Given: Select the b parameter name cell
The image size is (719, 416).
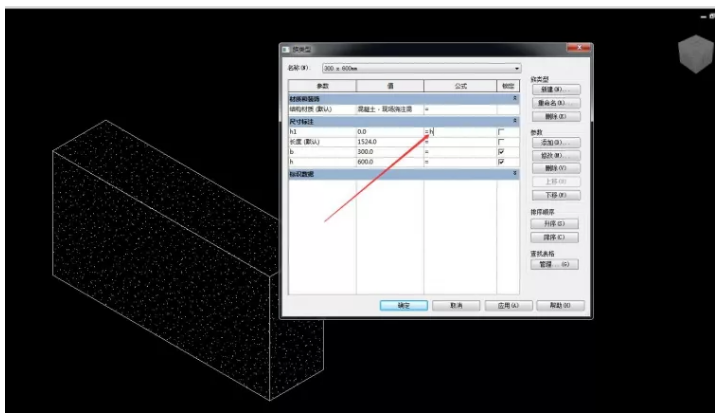Looking at the screenshot, I should pyautogui.click(x=322, y=152).
